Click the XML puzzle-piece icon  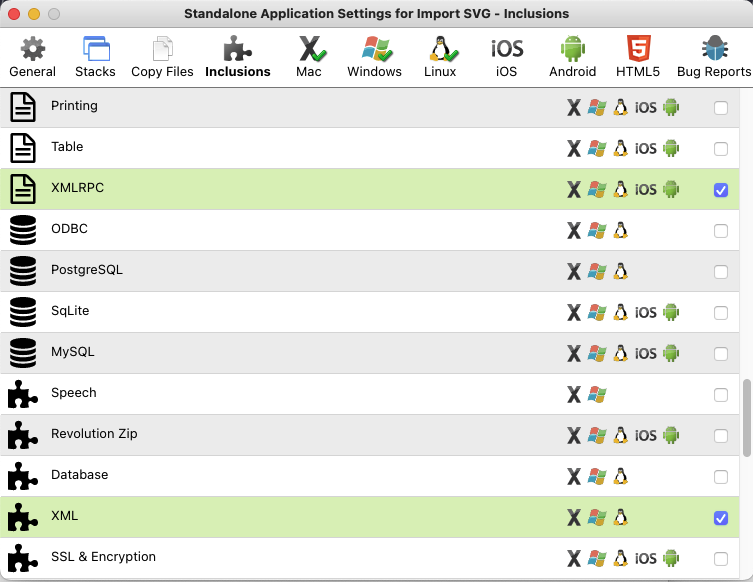click(x=23, y=517)
